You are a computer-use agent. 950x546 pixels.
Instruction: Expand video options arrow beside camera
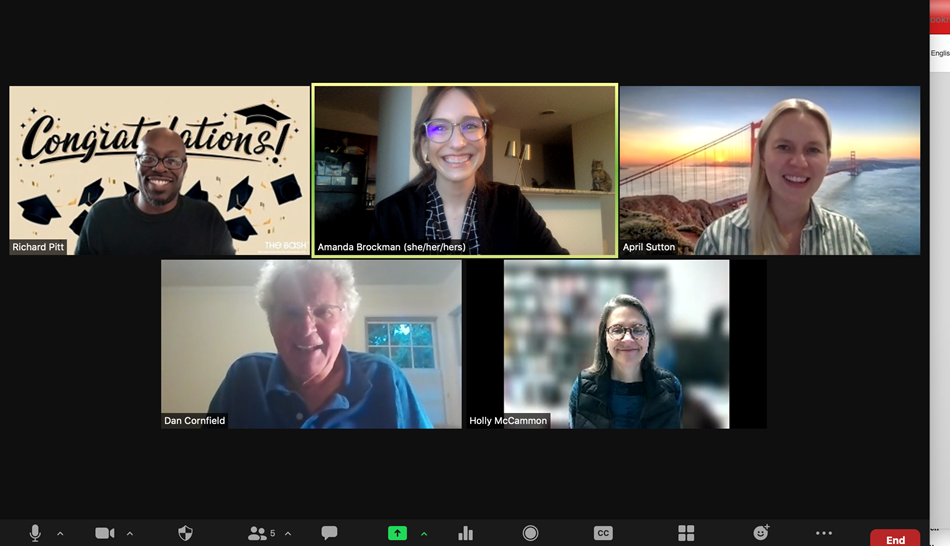(x=130, y=534)
